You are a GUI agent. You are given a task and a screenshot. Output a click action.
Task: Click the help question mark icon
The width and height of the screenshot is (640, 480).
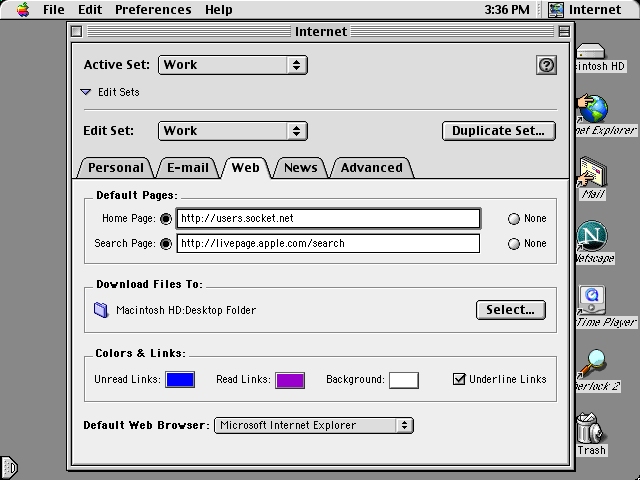546,65
